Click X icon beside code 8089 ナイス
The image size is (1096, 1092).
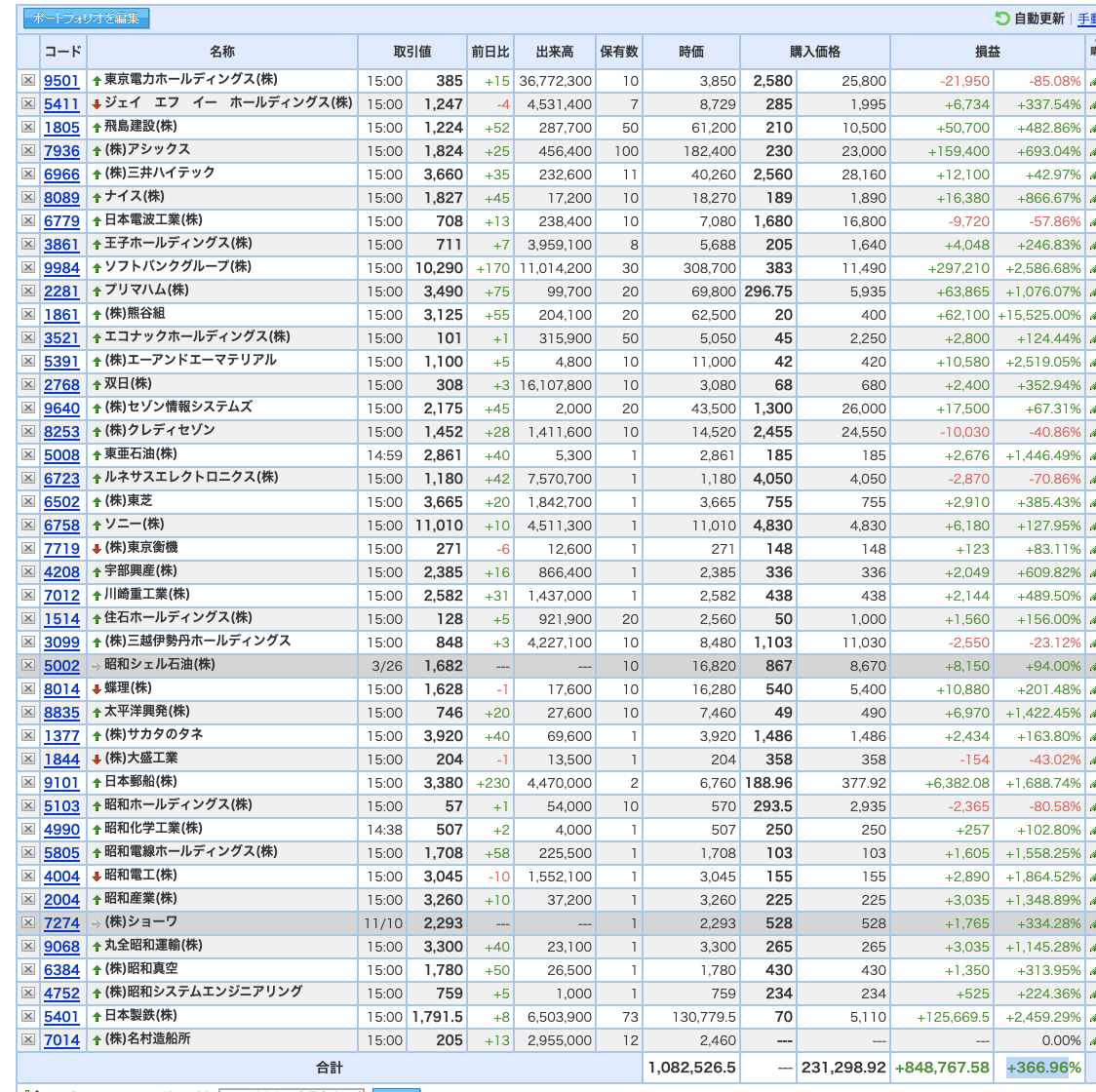pos(28,197)
